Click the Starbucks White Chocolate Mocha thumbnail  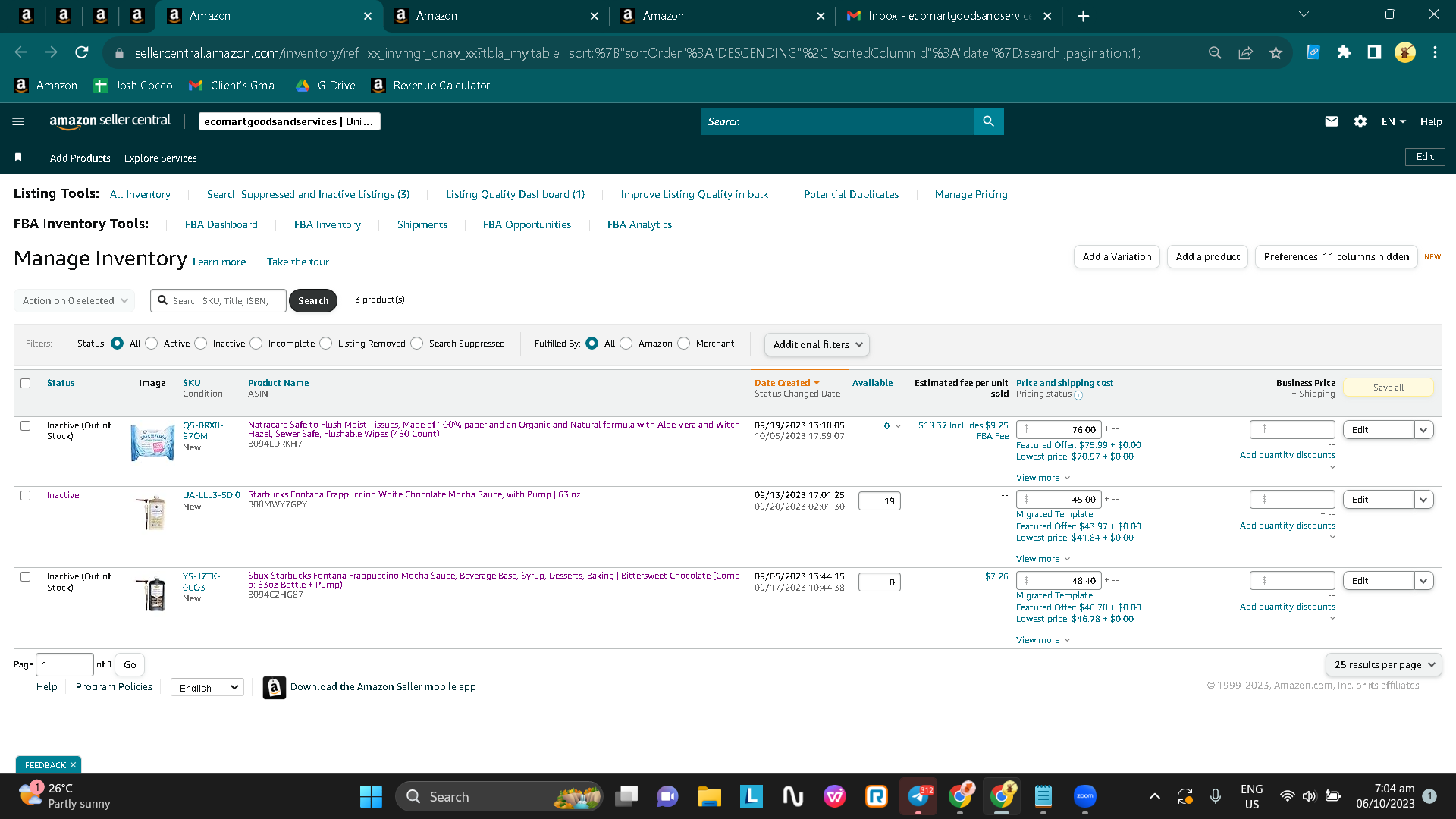coord(154,513)
